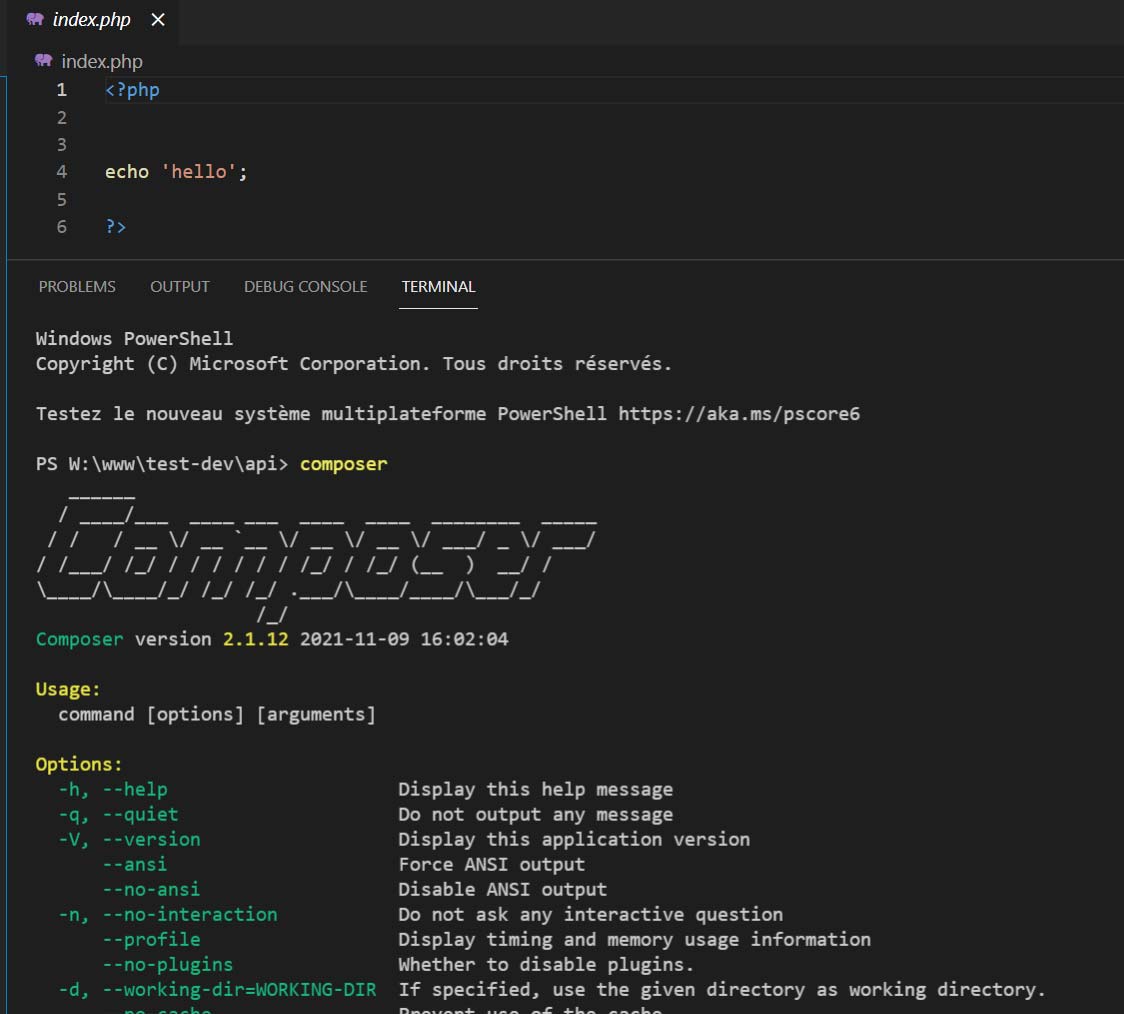Click line number 6 in gutter
This screenshot has height=1014, width=1124.
pyautogui.click(x=62, y=227)
